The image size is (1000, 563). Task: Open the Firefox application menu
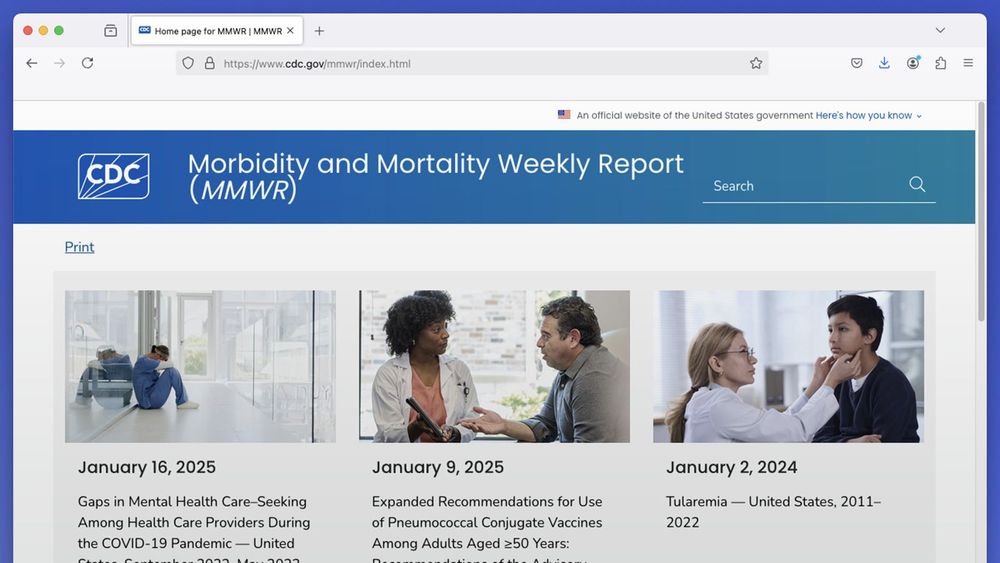(968, 63)
